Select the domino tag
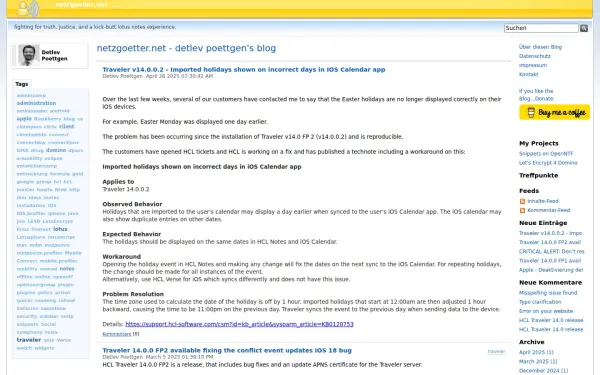 (x=56, y=150)
